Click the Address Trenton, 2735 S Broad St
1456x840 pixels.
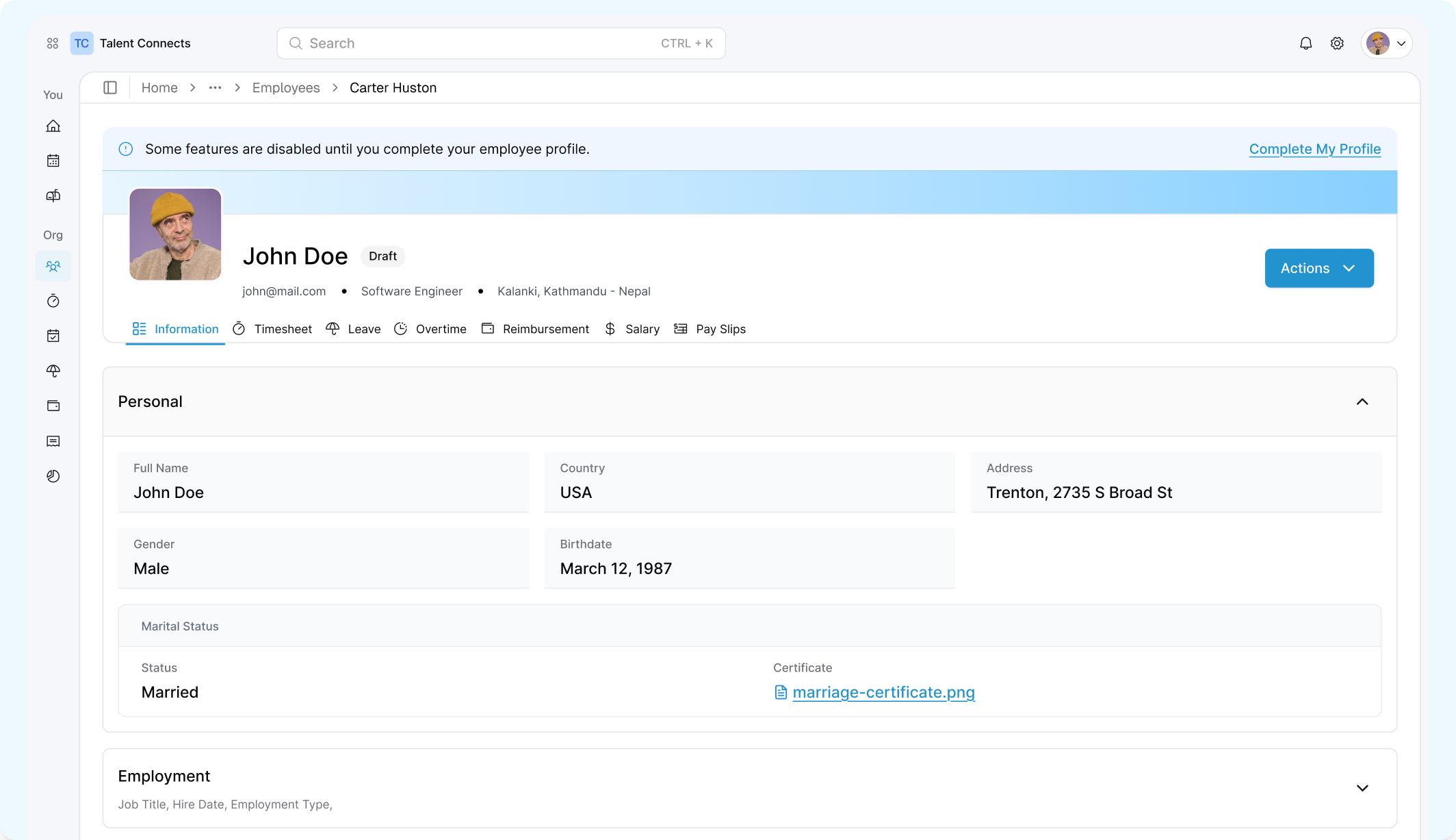[x=1080, y=493]
